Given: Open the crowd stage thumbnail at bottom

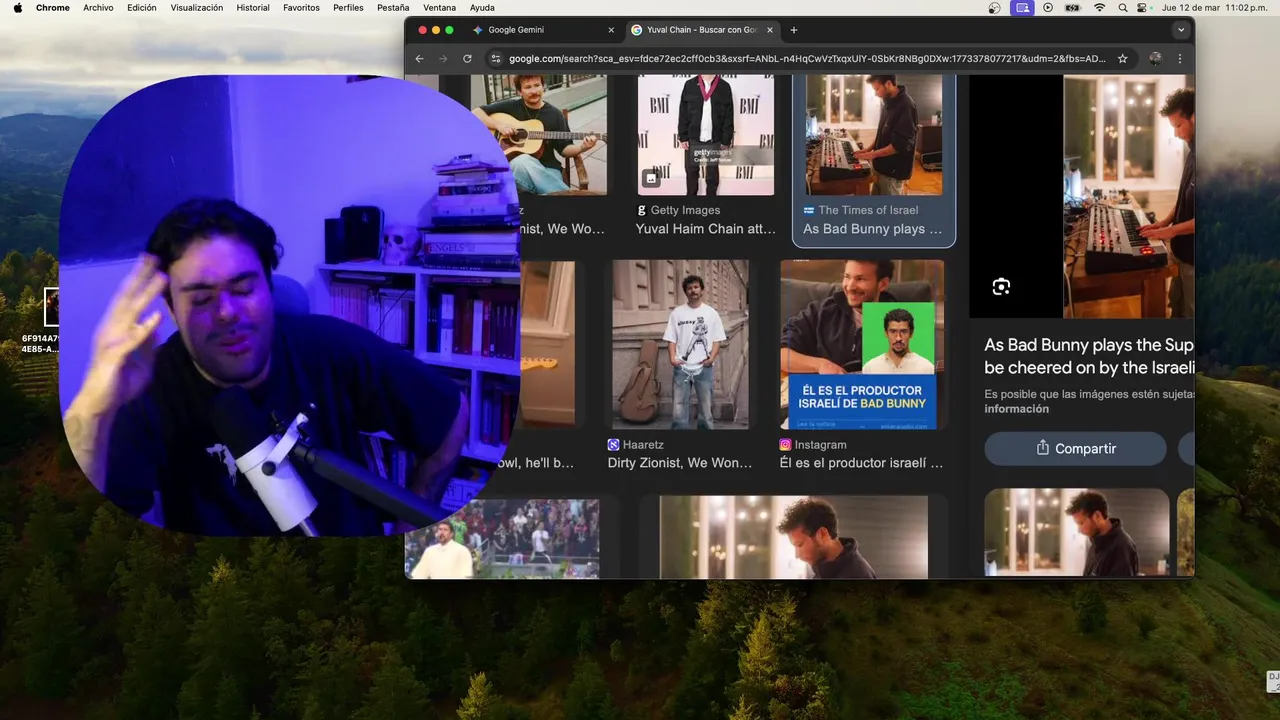Looking at the screenshot, I should (519, 539).
